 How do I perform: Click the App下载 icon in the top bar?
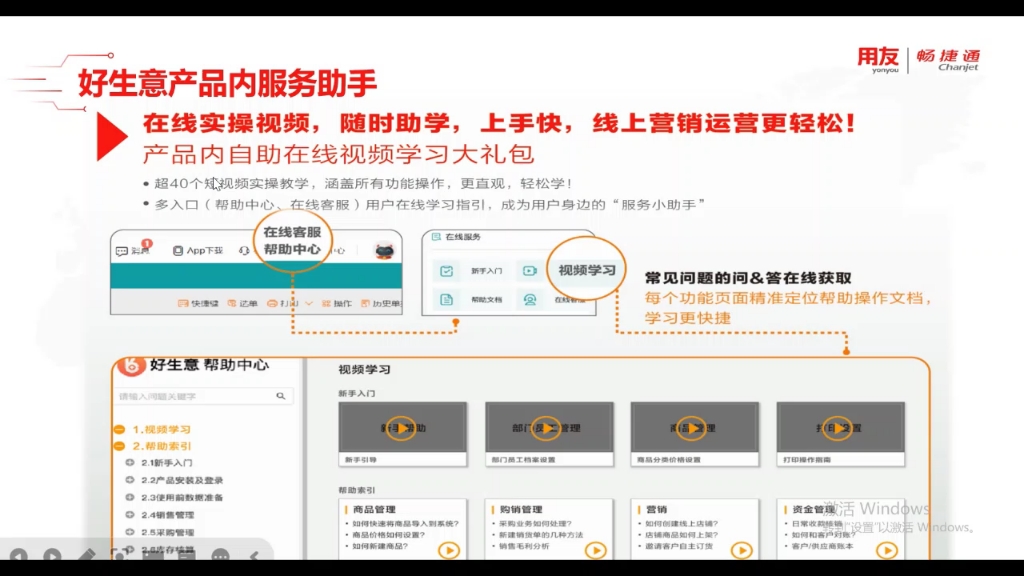[178, 250]
